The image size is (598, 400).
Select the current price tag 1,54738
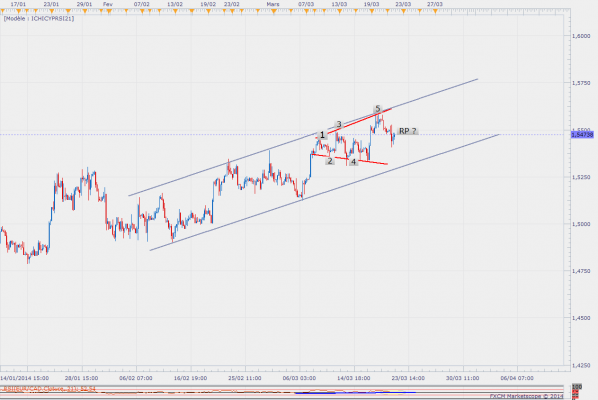582,135
